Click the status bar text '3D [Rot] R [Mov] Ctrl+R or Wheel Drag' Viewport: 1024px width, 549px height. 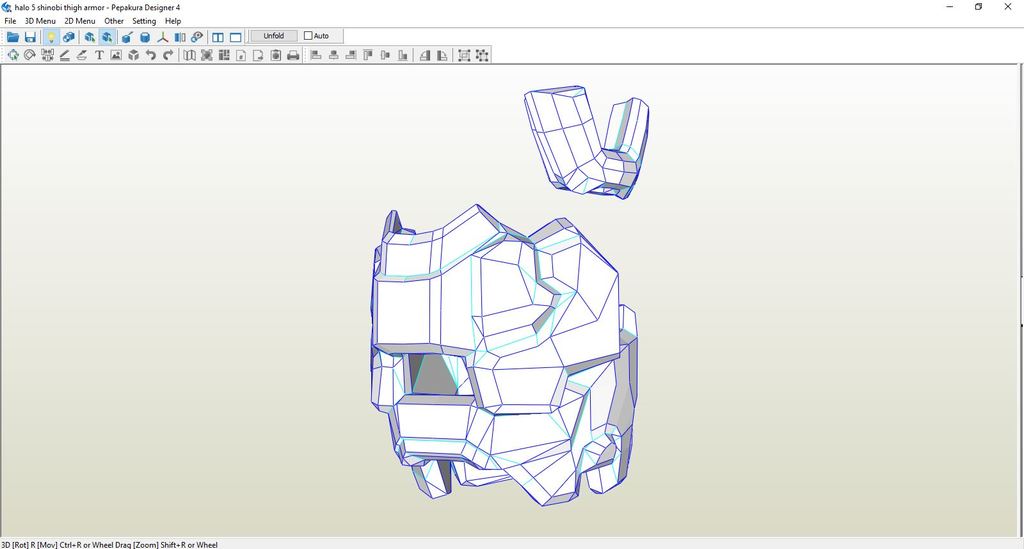click(x=66, y=544)
